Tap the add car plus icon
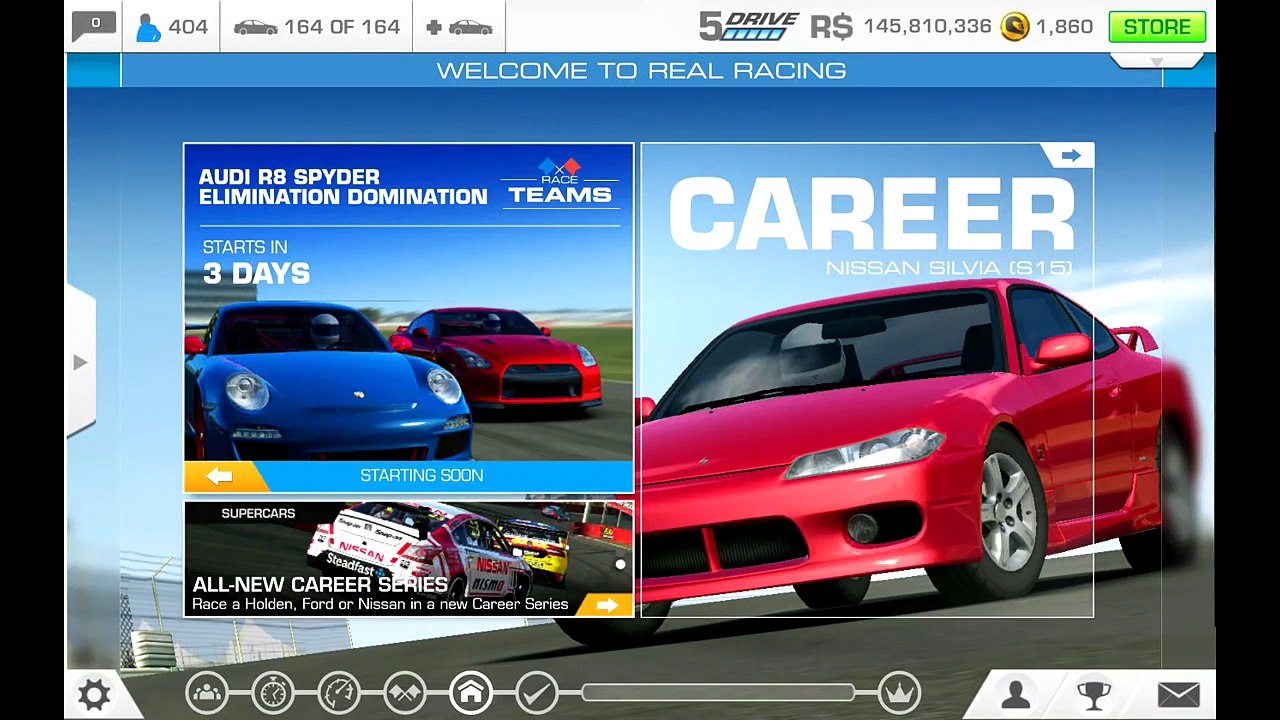 pyautogui.click(x=459, y=27)
